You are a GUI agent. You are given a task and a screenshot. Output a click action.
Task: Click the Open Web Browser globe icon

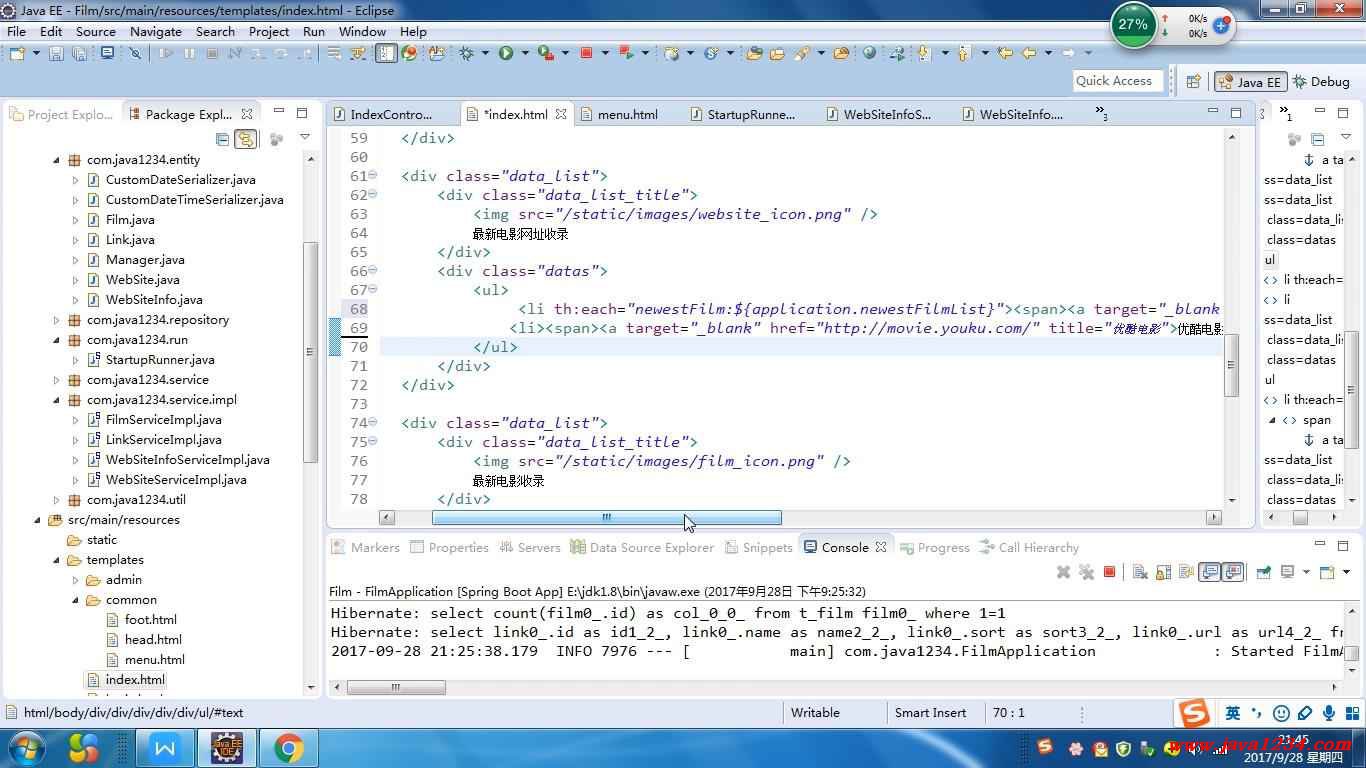tap(869, 53)
